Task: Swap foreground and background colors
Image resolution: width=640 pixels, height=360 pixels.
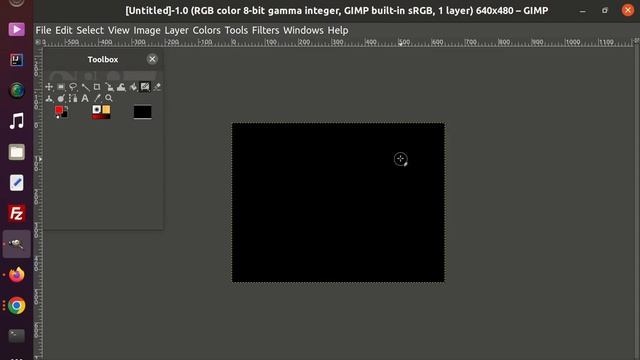Action: (x=66, y=108)
